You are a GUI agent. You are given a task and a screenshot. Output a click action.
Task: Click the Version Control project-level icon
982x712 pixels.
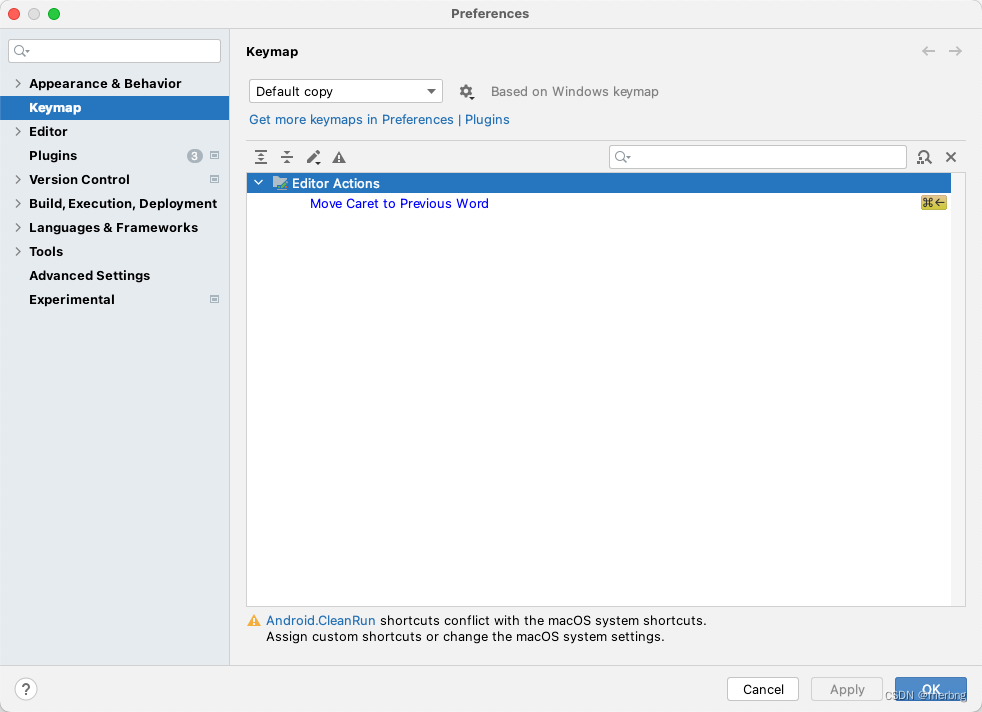click(x=214, y=179)
